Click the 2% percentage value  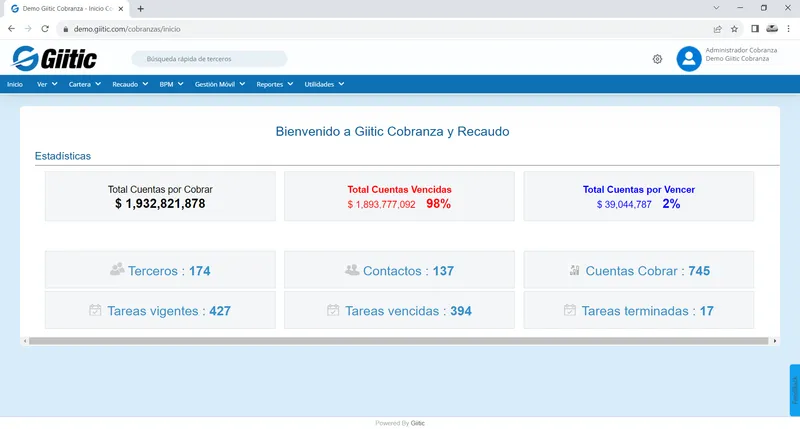[x=671, y=204]
